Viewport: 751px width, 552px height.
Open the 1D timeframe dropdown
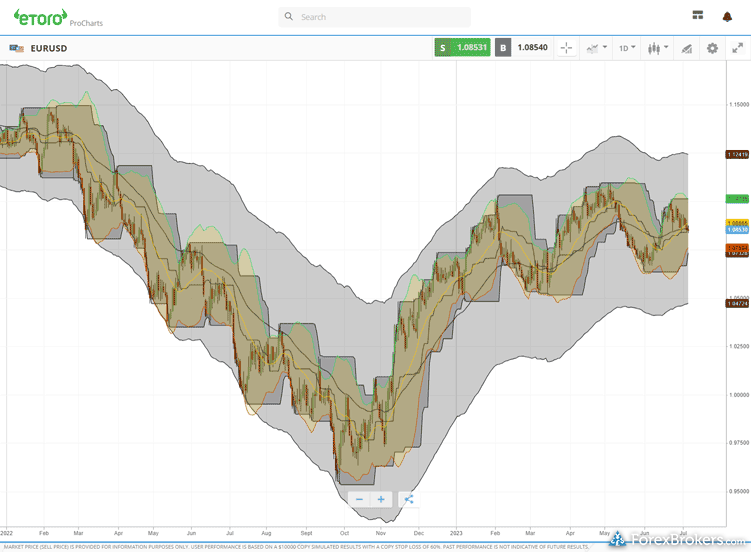click(628, 47)
